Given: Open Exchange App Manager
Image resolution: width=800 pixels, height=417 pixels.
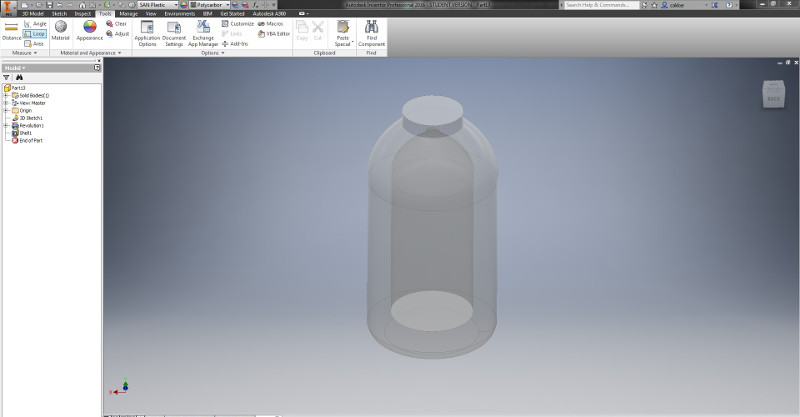Looking at the screenshot, I should [203, 34].
